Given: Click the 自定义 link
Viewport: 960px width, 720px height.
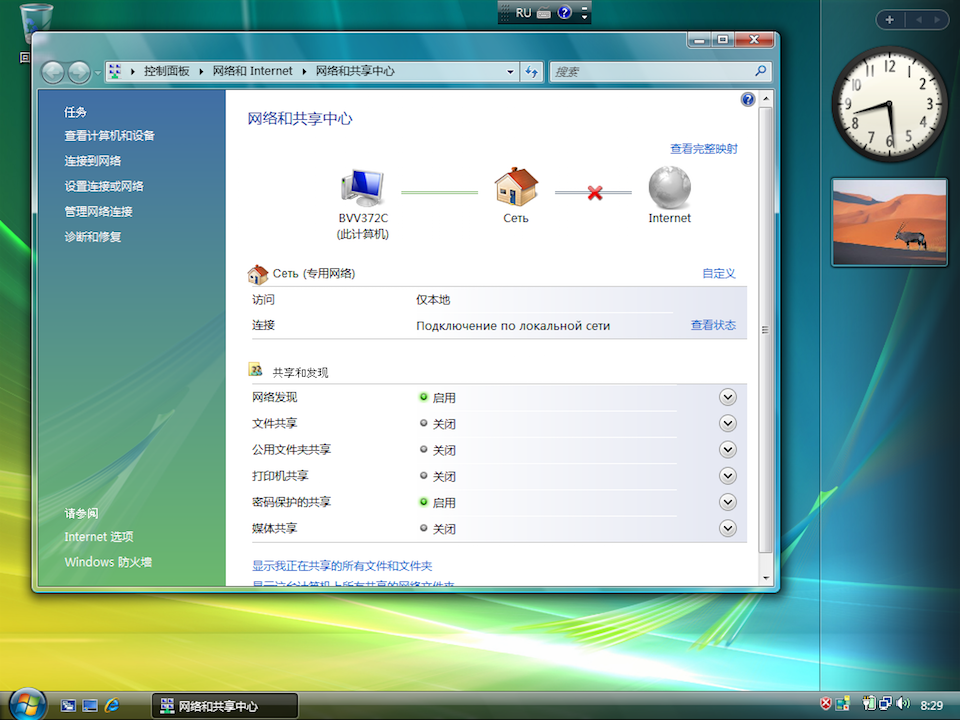Looking at the screenshot, I should pos(719,274).
